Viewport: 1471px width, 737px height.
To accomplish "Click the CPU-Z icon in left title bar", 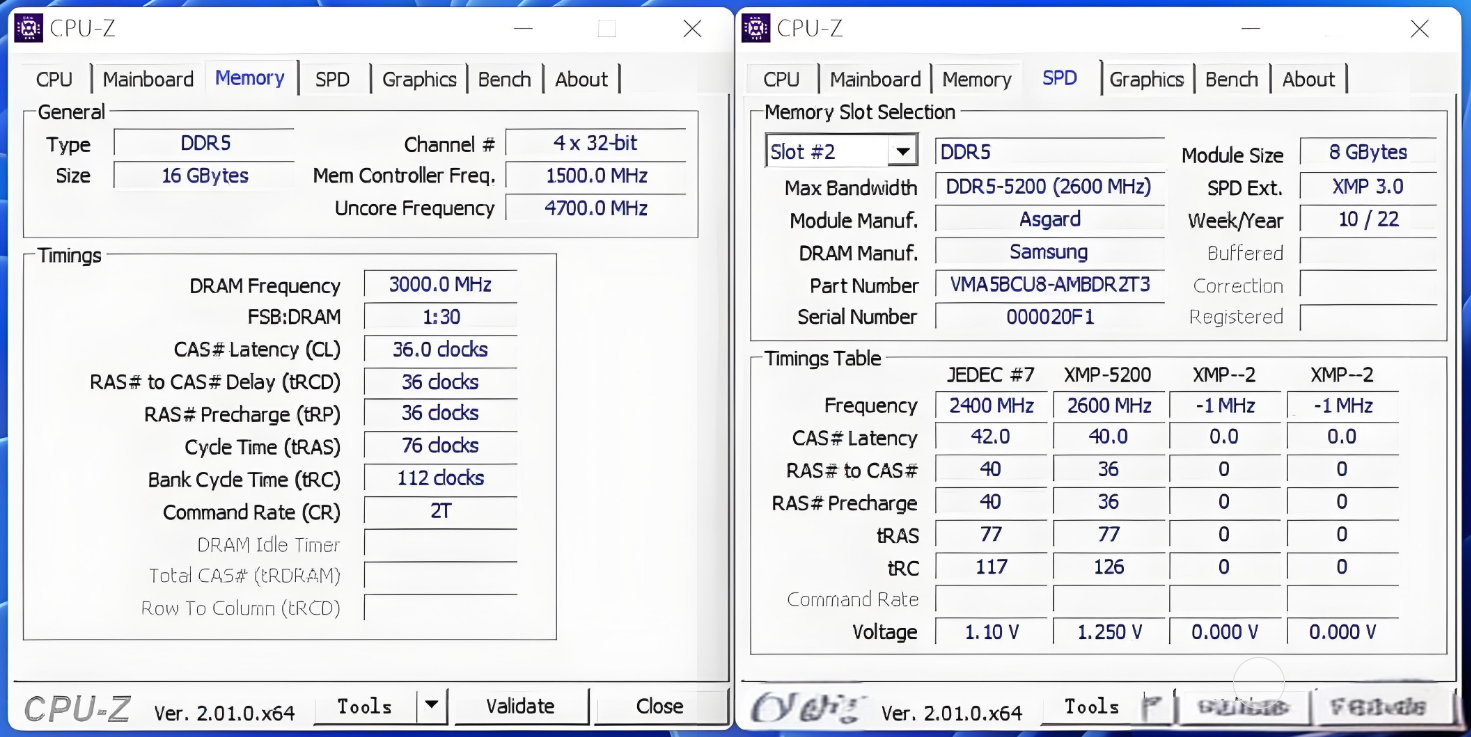I will coord(28,28).
